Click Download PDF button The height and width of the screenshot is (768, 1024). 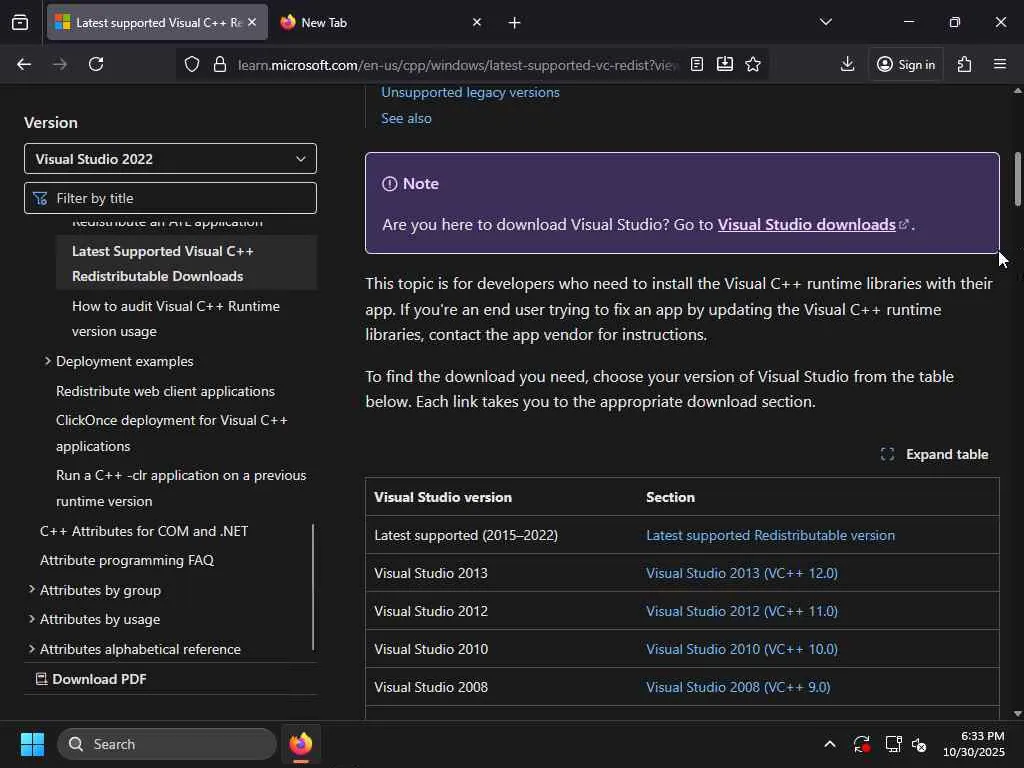tap(91, 679)
